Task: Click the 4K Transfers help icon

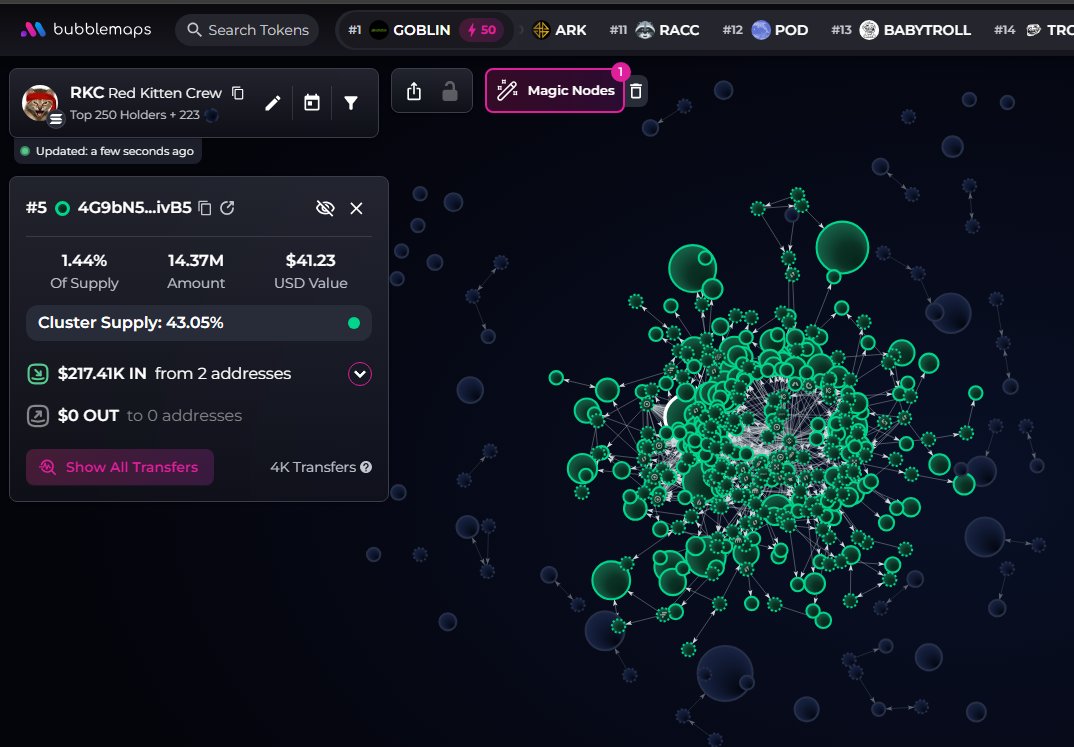Action: (x=366, y=467)
